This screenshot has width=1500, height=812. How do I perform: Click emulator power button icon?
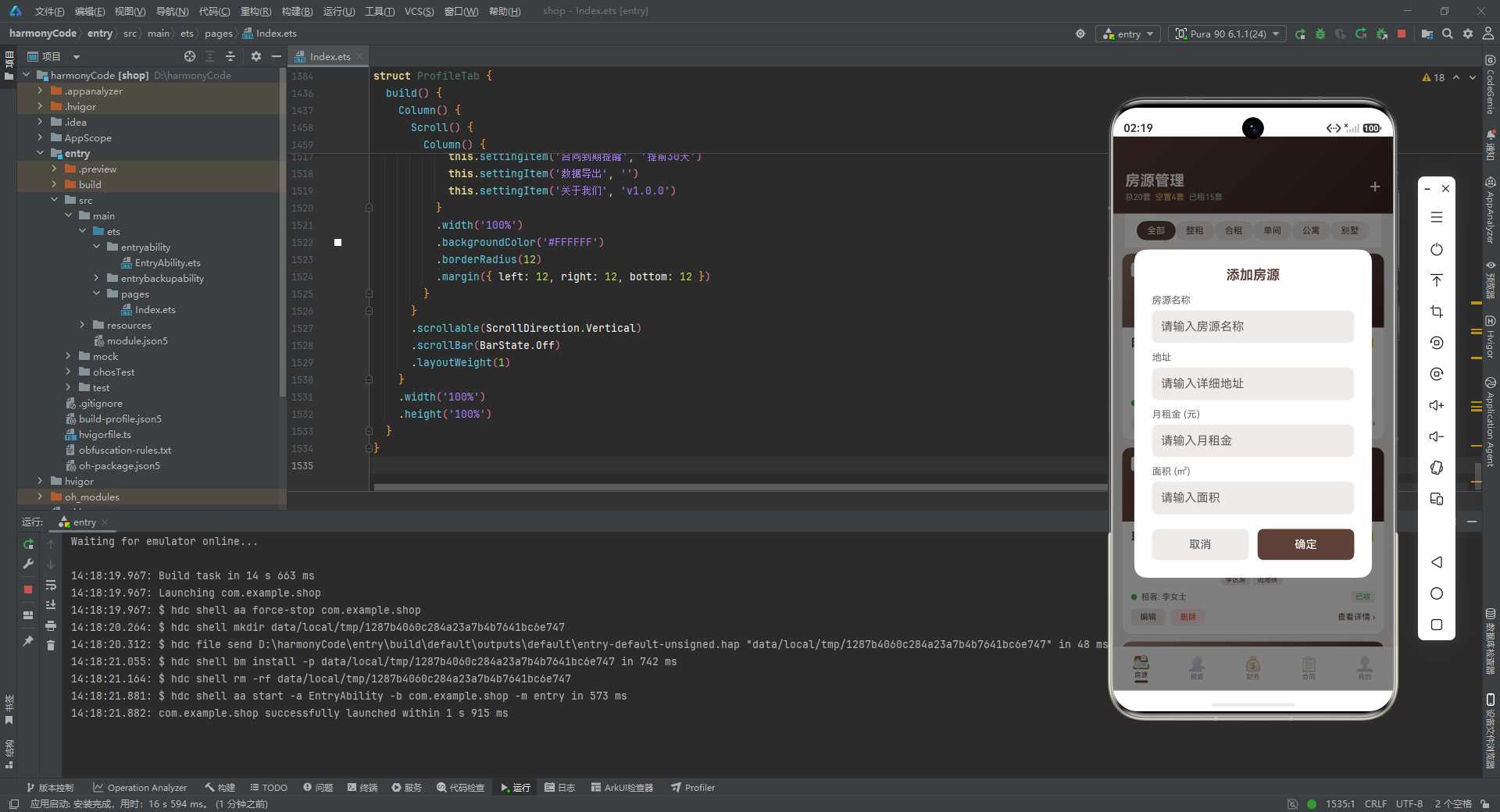[x=1437, y=249]
